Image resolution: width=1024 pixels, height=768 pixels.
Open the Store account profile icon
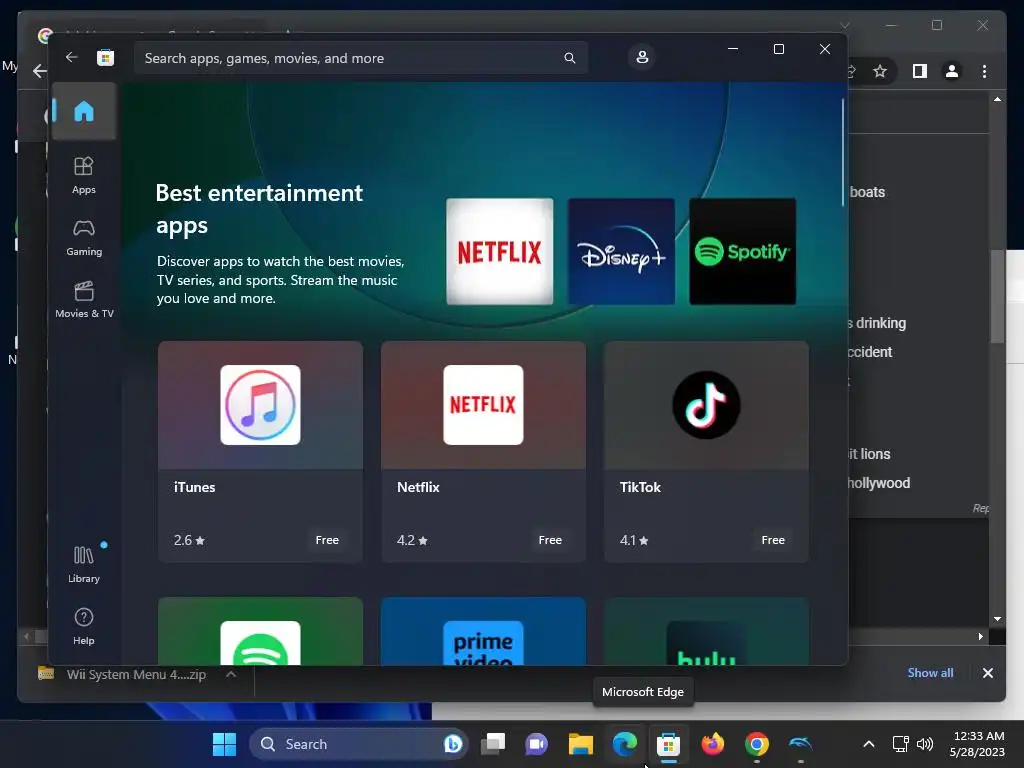click(642, 57)
